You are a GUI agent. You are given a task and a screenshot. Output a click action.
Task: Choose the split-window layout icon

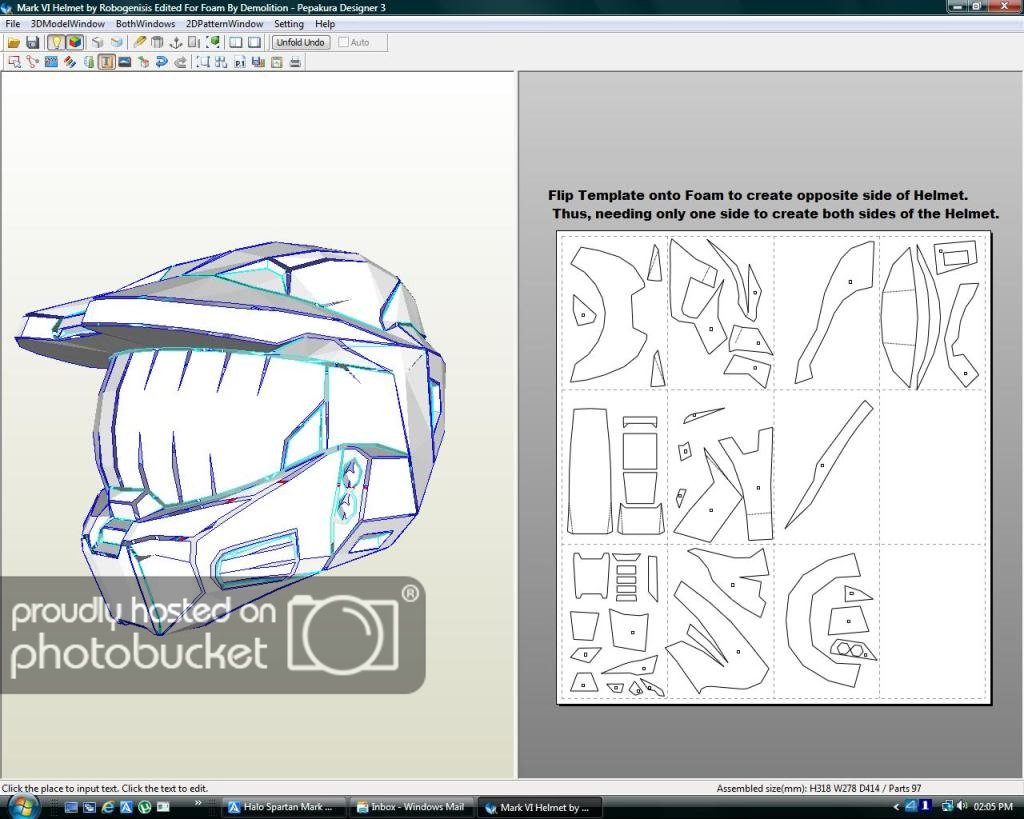[x=236, y=42]
